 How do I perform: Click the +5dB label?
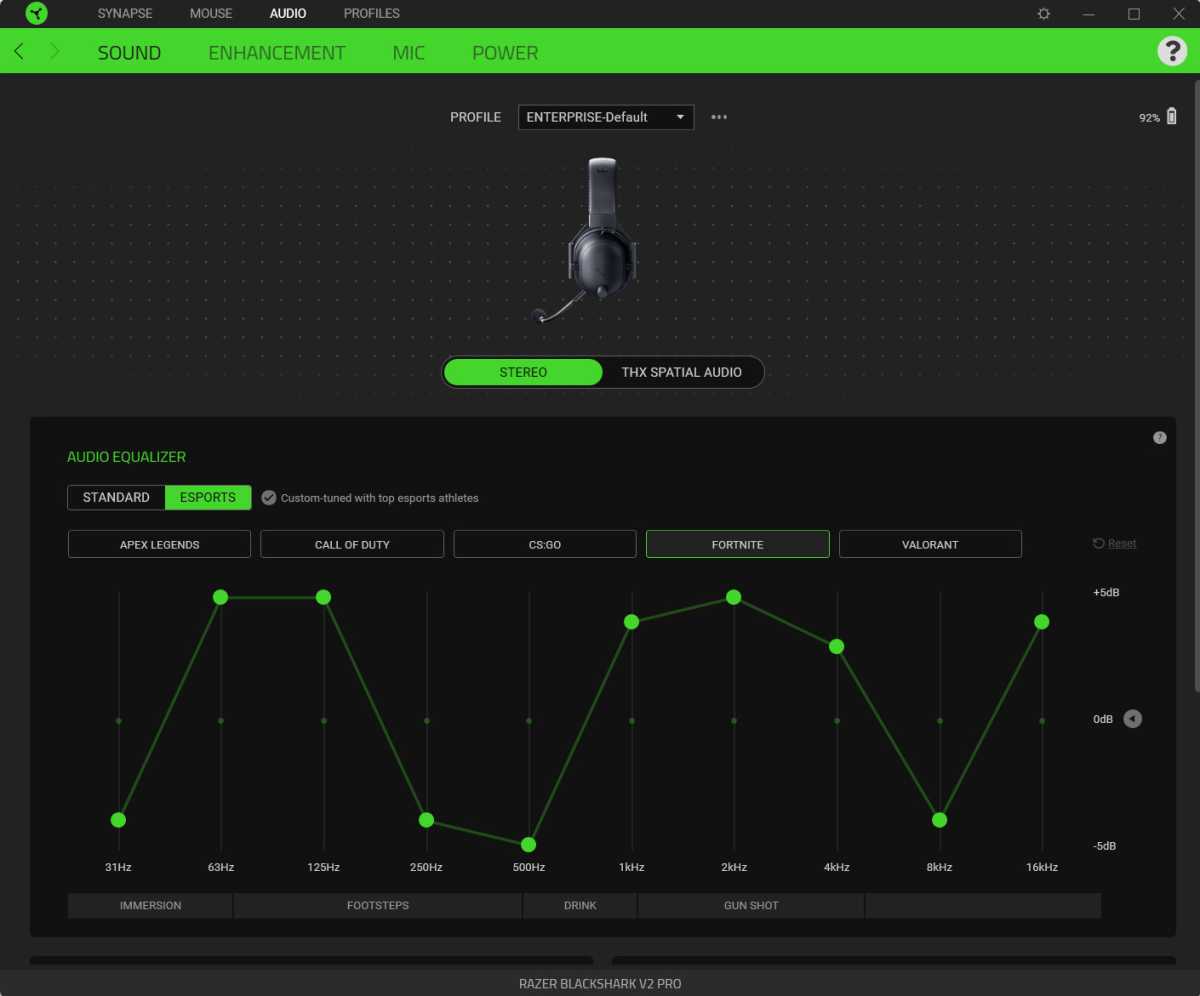[1106, 592]
